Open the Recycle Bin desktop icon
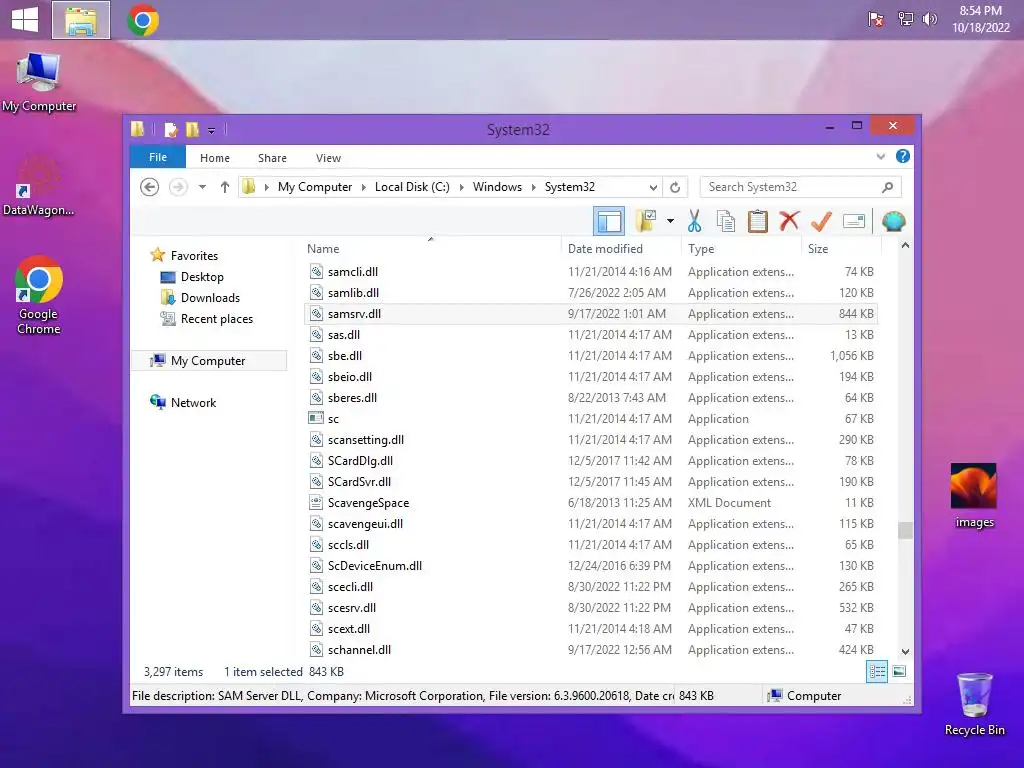 click(x=974, y=704)
